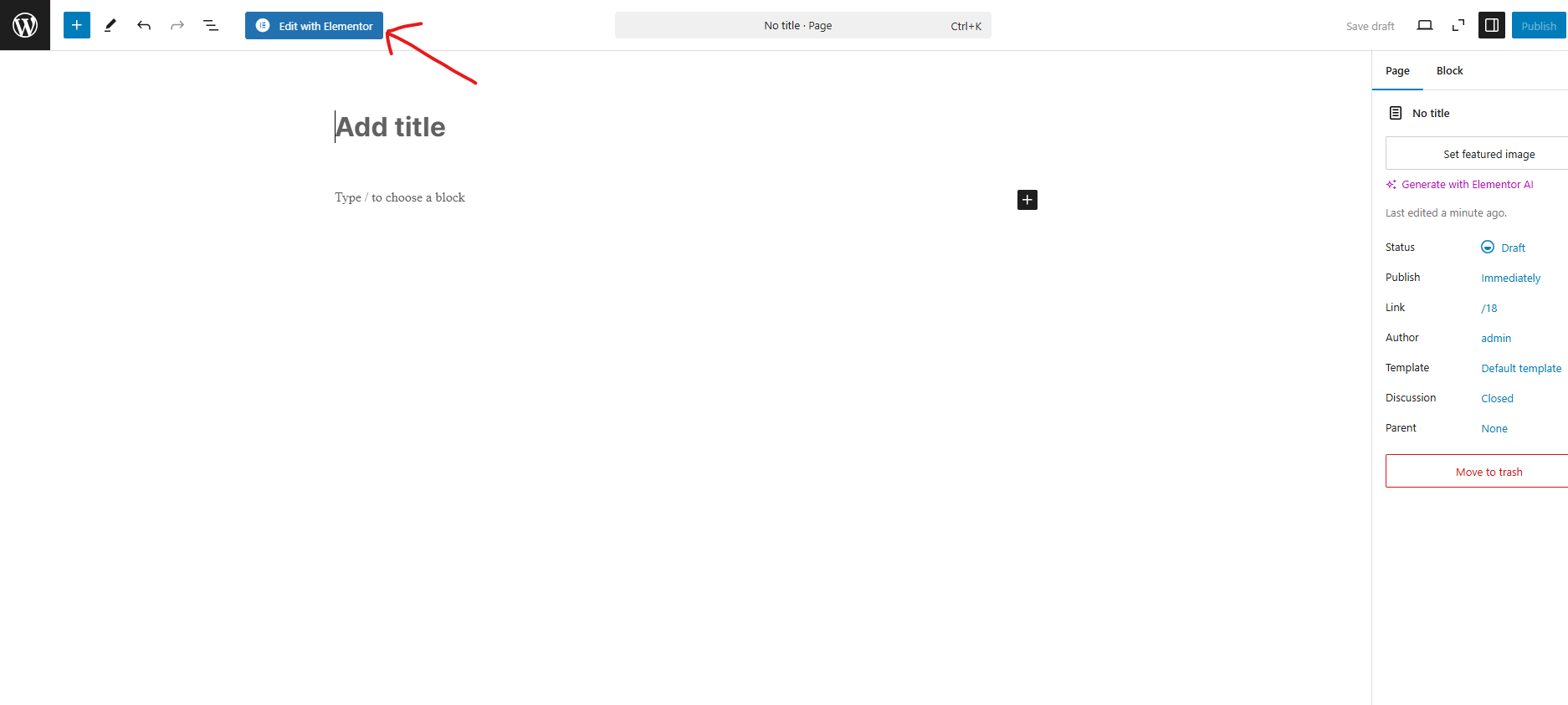
Task: Redo the last change
Action: (177, 25)
